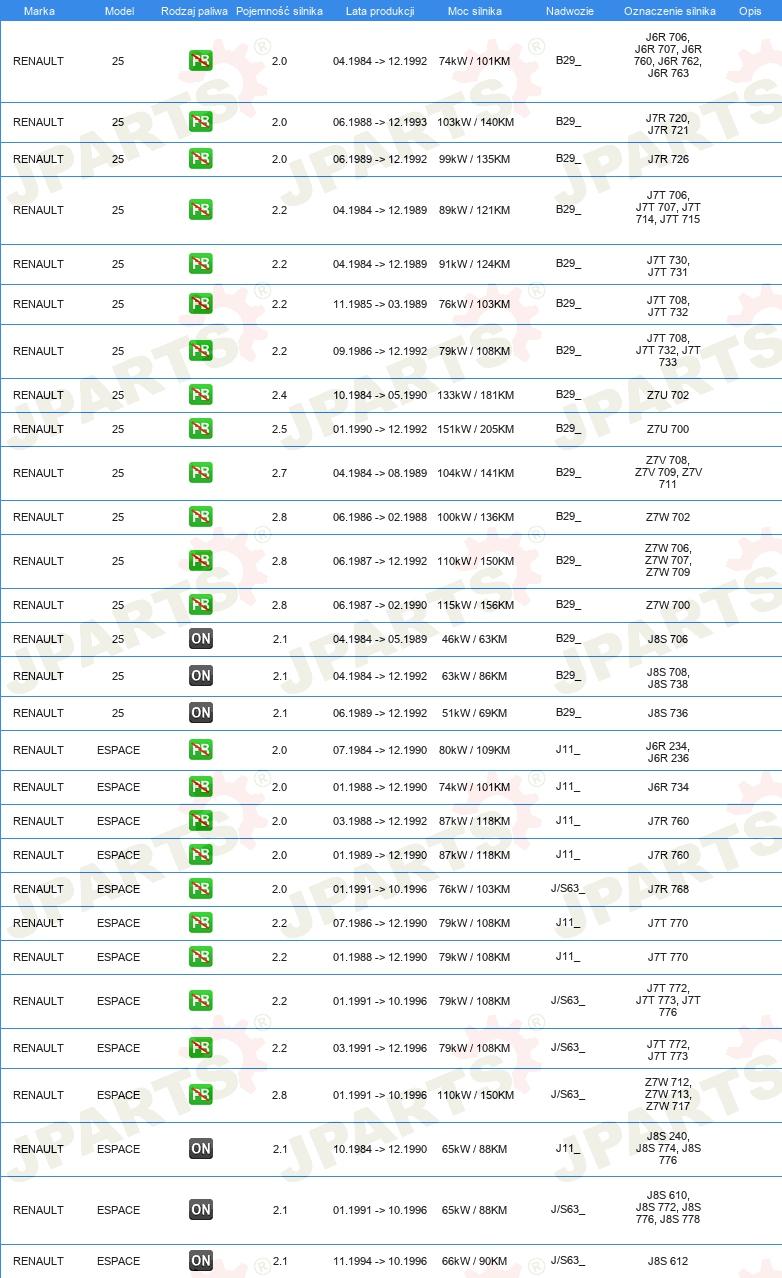Click production dates 06.1986 -> 02.1988
782x1278 pixels.
[x=380, y=517]
